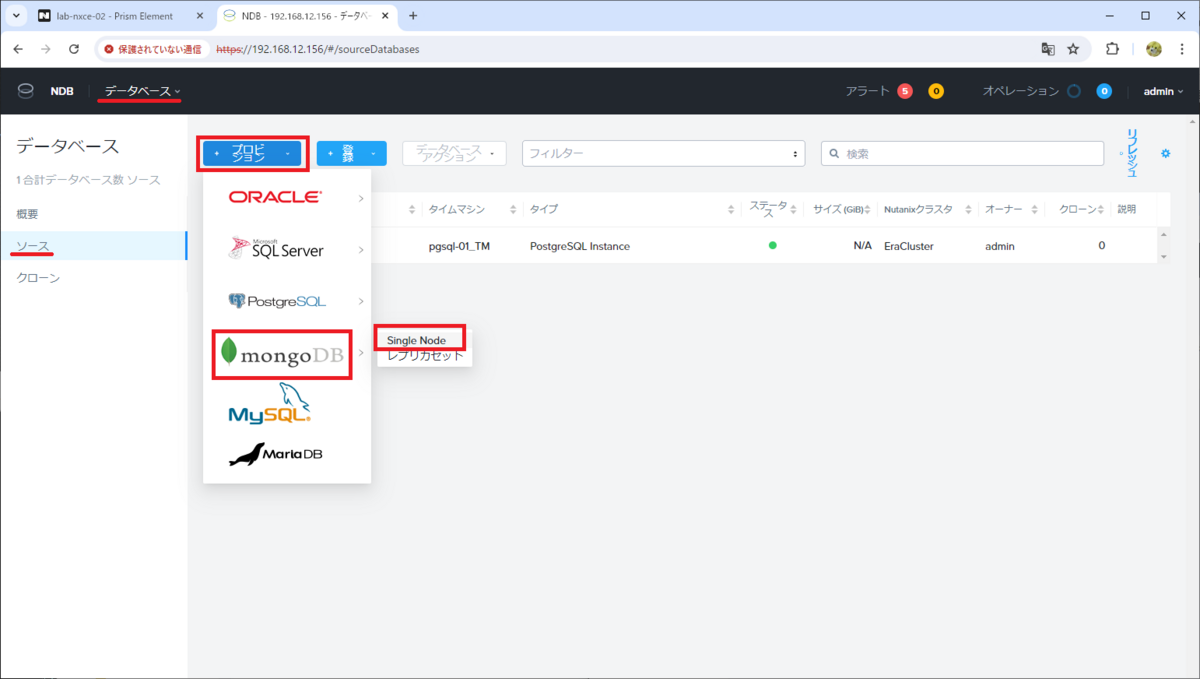Click the 保護されていない通信 security warning chip
The width and height of the screenshot is (1200, 679).
tap(153, 48)
